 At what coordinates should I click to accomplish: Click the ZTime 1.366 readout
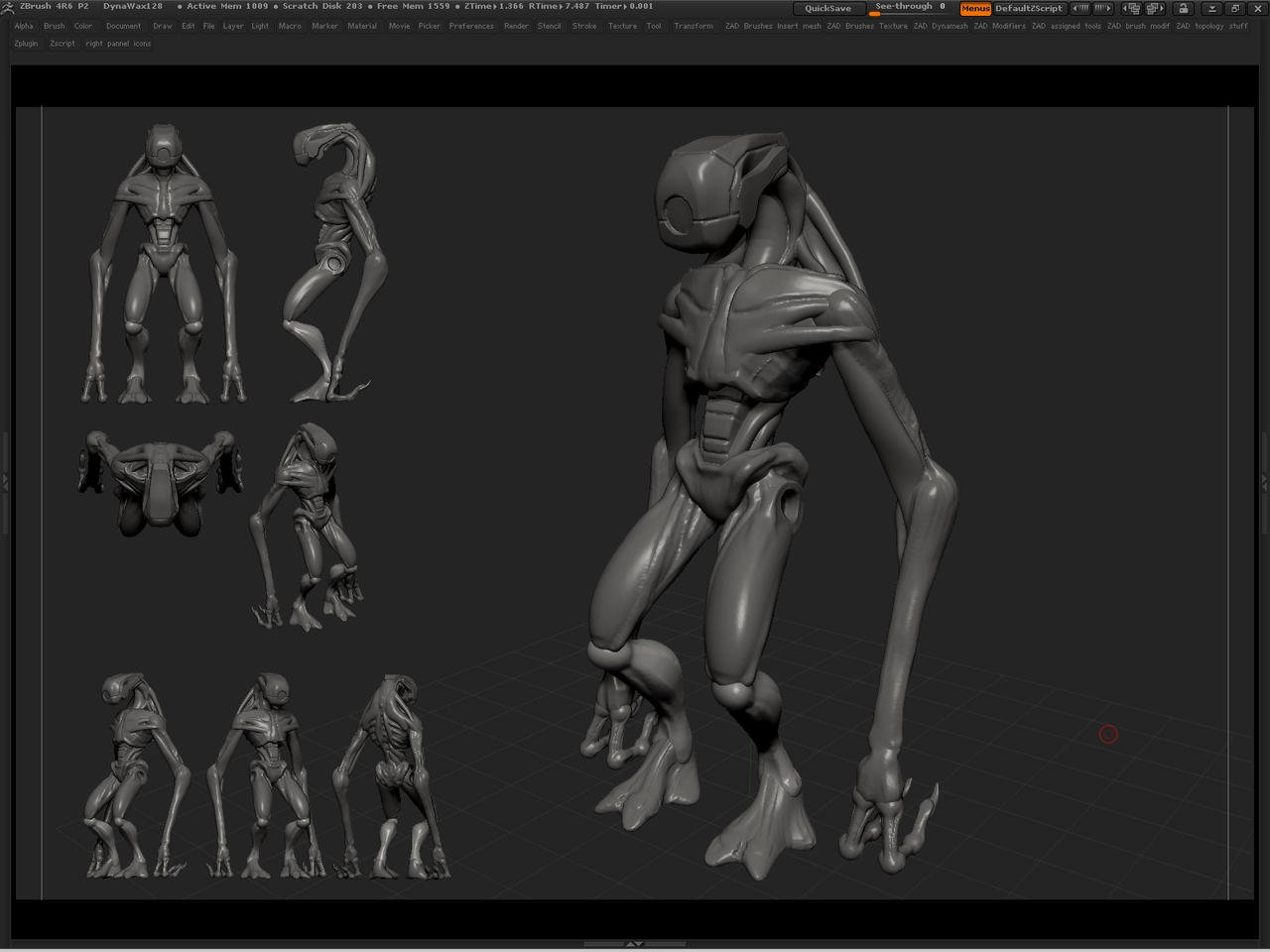pyautogui.click(x=493, y=6)
